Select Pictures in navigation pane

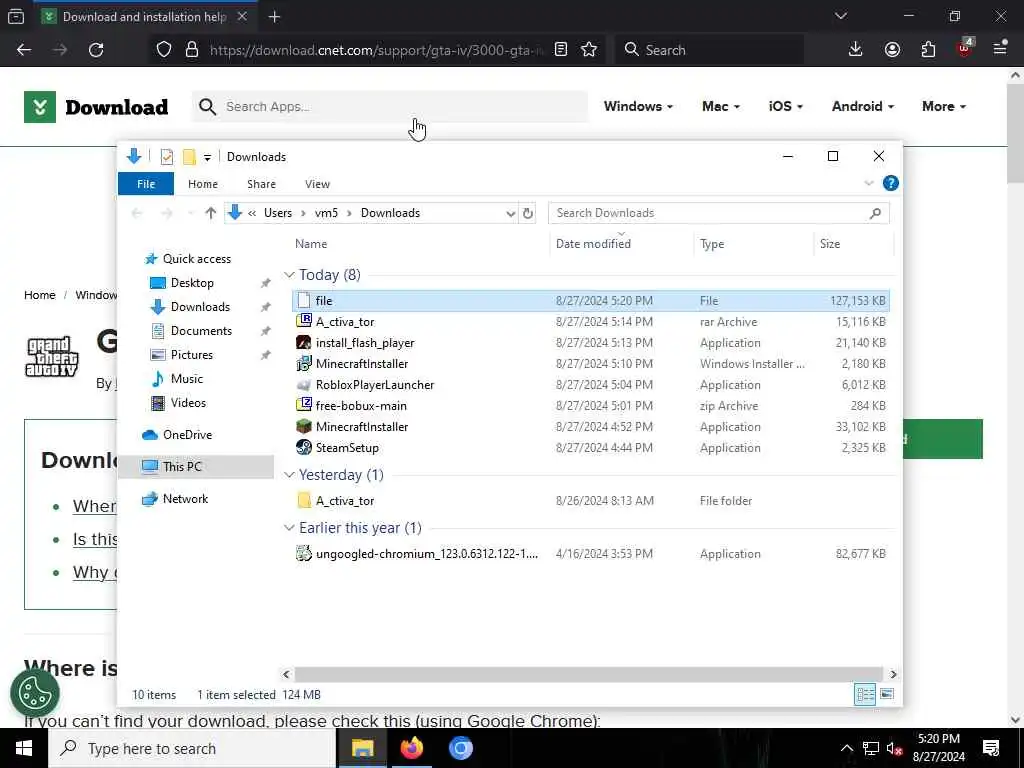point(191,355)
